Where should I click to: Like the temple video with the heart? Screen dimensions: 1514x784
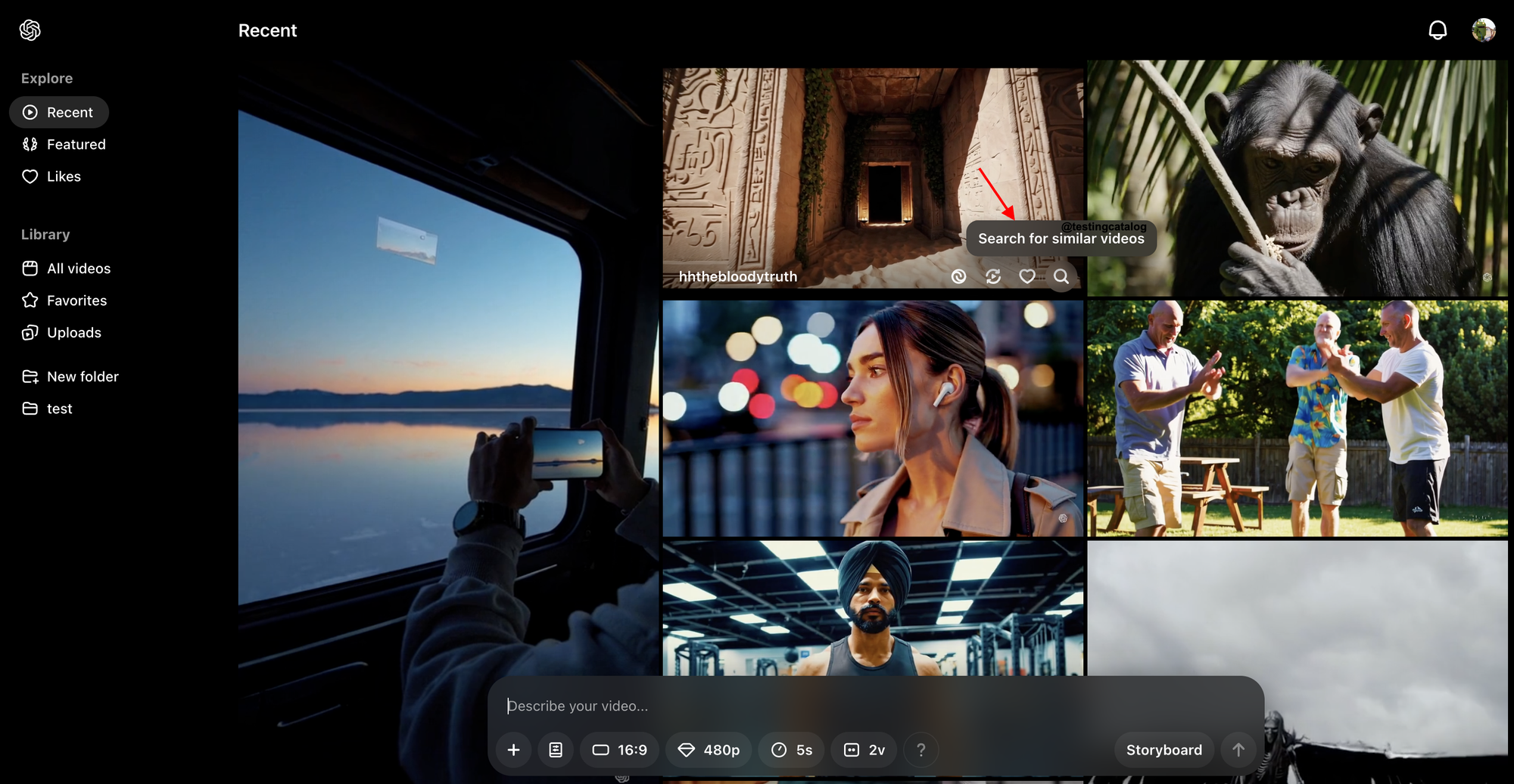coord(1027,277)
